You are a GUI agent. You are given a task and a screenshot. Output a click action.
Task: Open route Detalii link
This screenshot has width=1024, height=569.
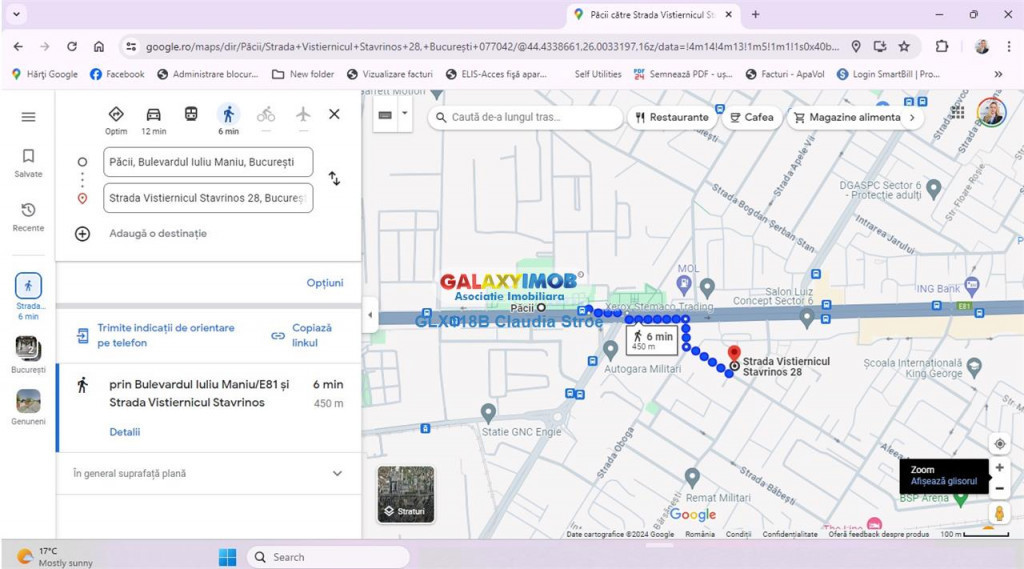tap(125, 432)
